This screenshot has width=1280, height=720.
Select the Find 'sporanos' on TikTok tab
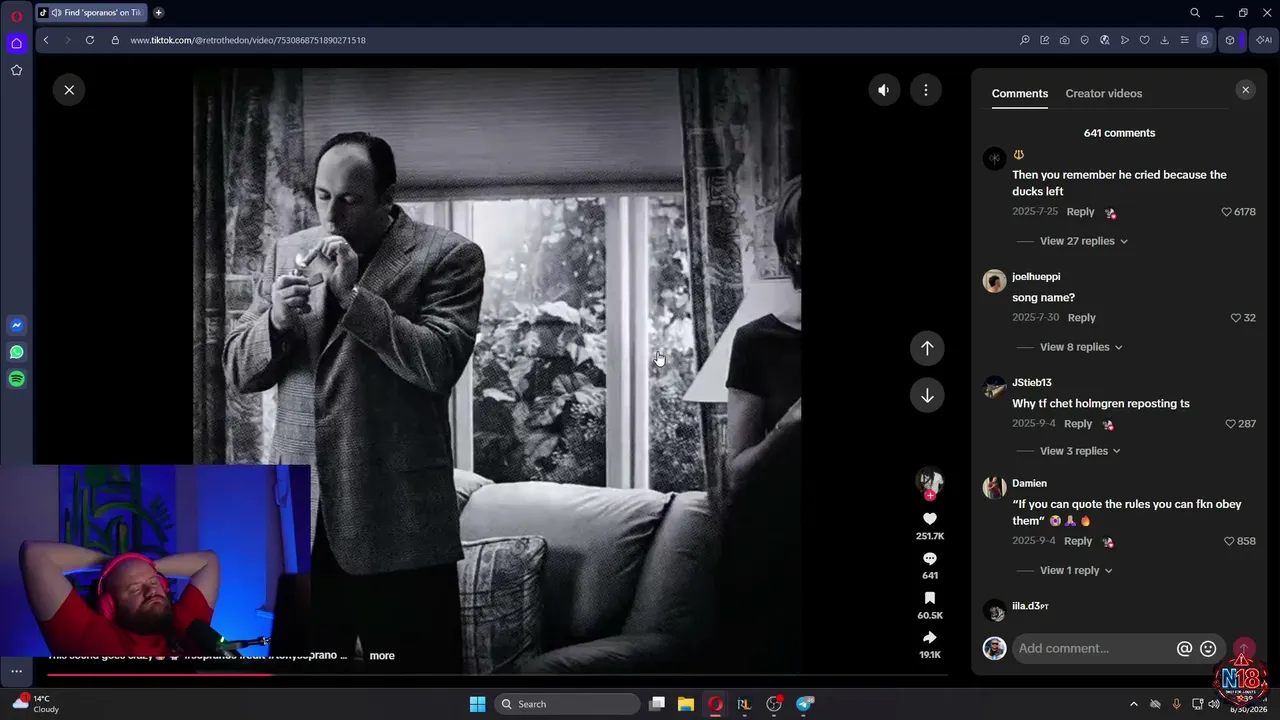coord(91,13)
